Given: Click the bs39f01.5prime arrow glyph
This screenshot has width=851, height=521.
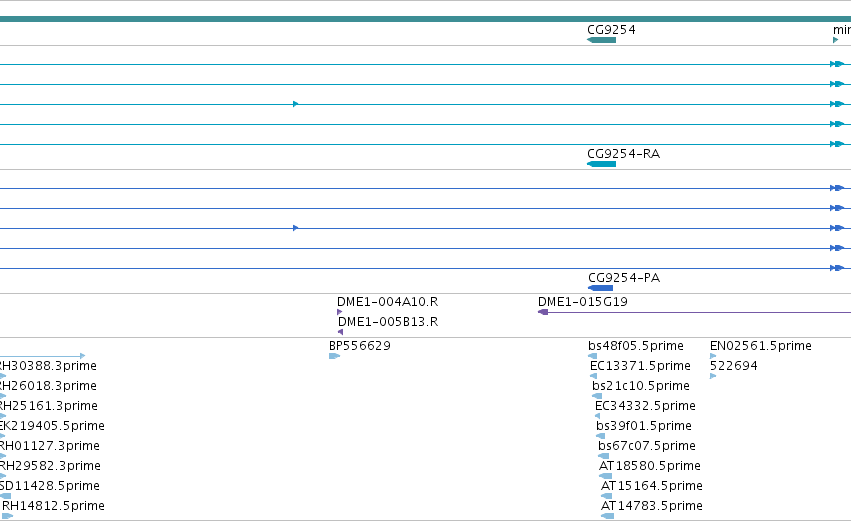Looking at the screenshot, I should click(x=600, y=436).
